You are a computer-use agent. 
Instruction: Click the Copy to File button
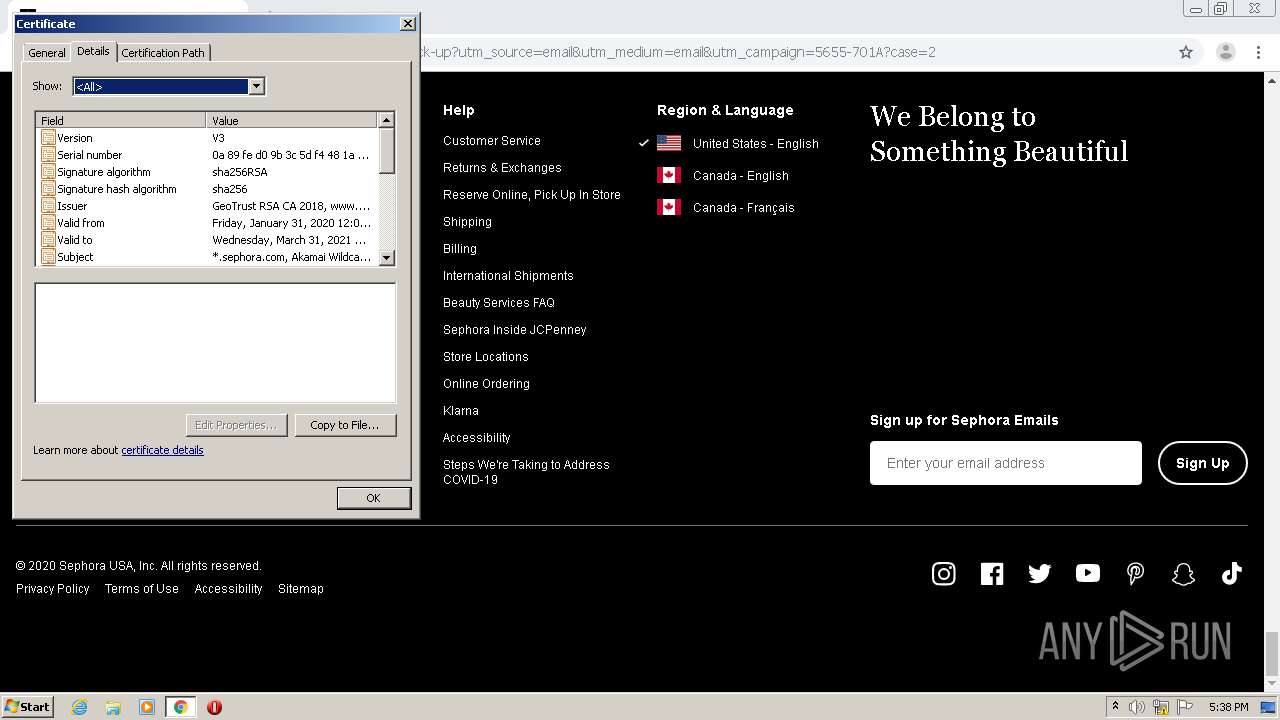(x=344, y=425)
